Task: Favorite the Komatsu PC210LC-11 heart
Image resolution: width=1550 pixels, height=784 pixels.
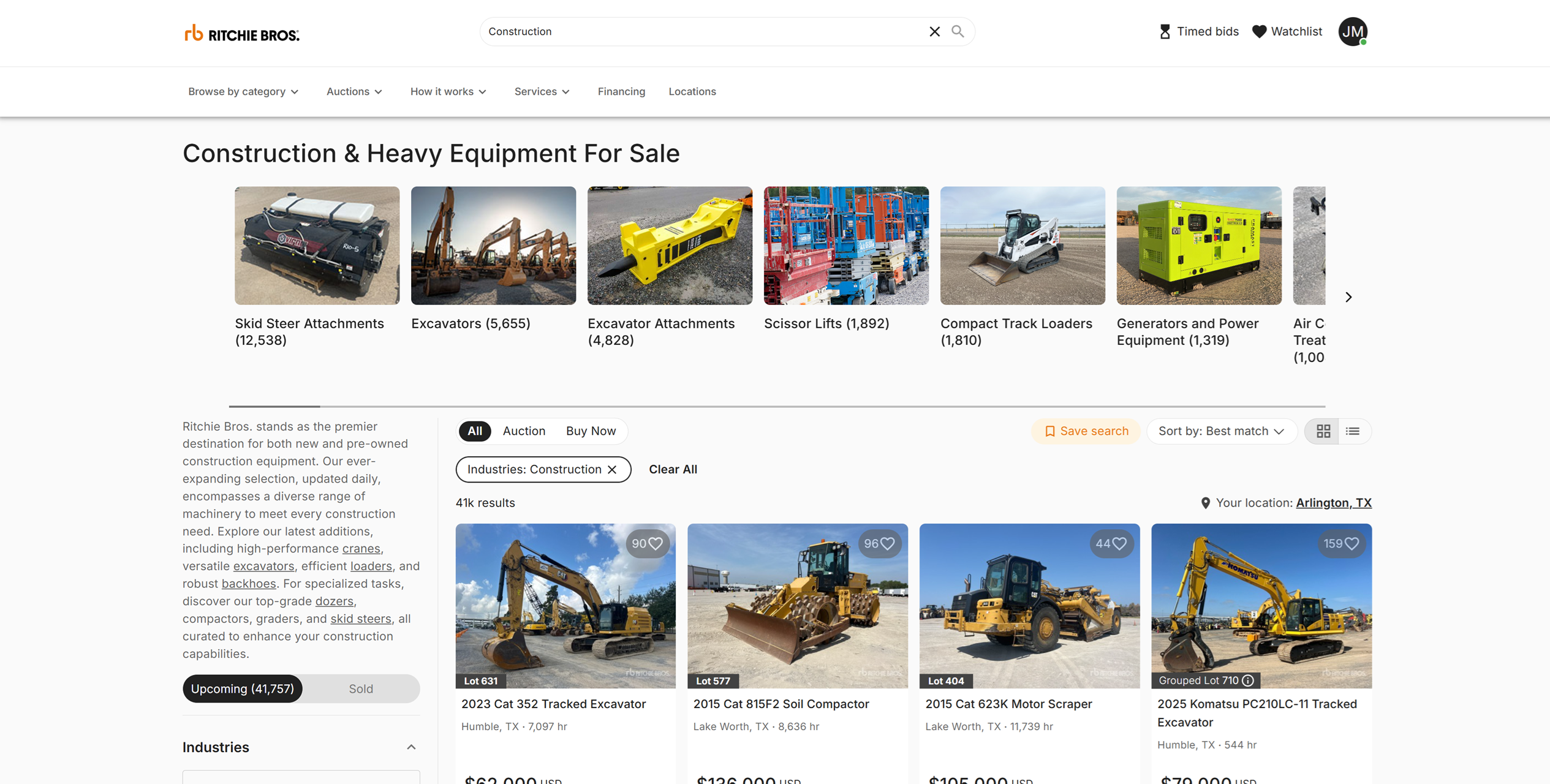Action: pos(1352,543)
